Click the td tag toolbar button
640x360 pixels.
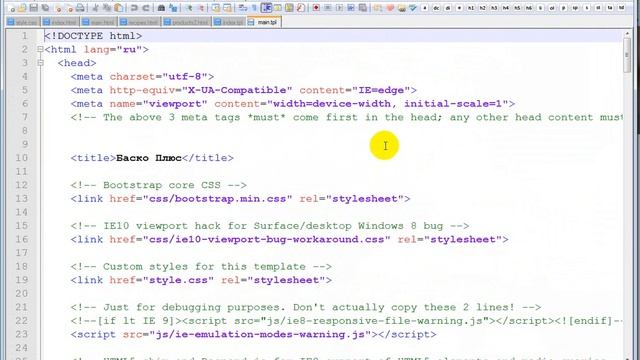pyautogui.click(x=621, y=8)
